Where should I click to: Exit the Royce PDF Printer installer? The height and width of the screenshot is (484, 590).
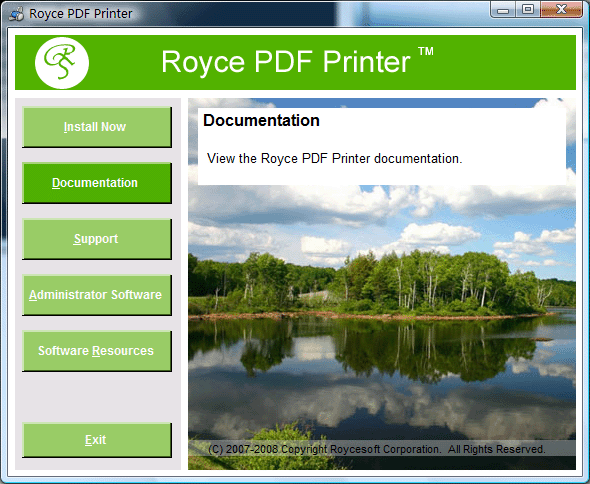click(97, 440)
